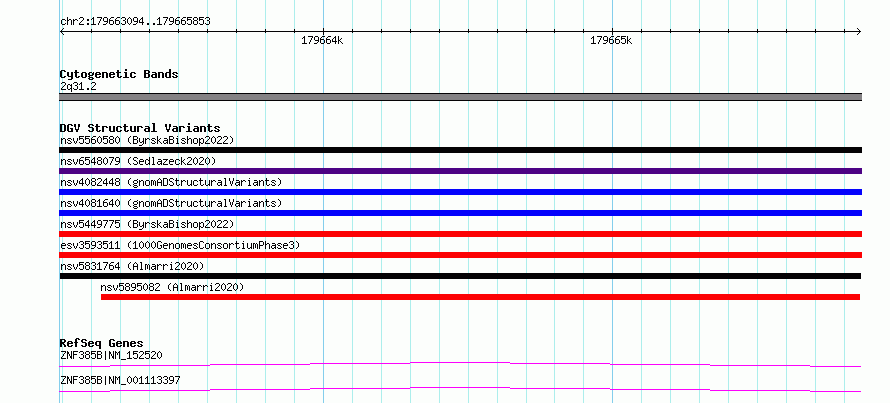Click the 2q31.2 band label
This screenshot has width=890, height=403.
coord(78,86)
